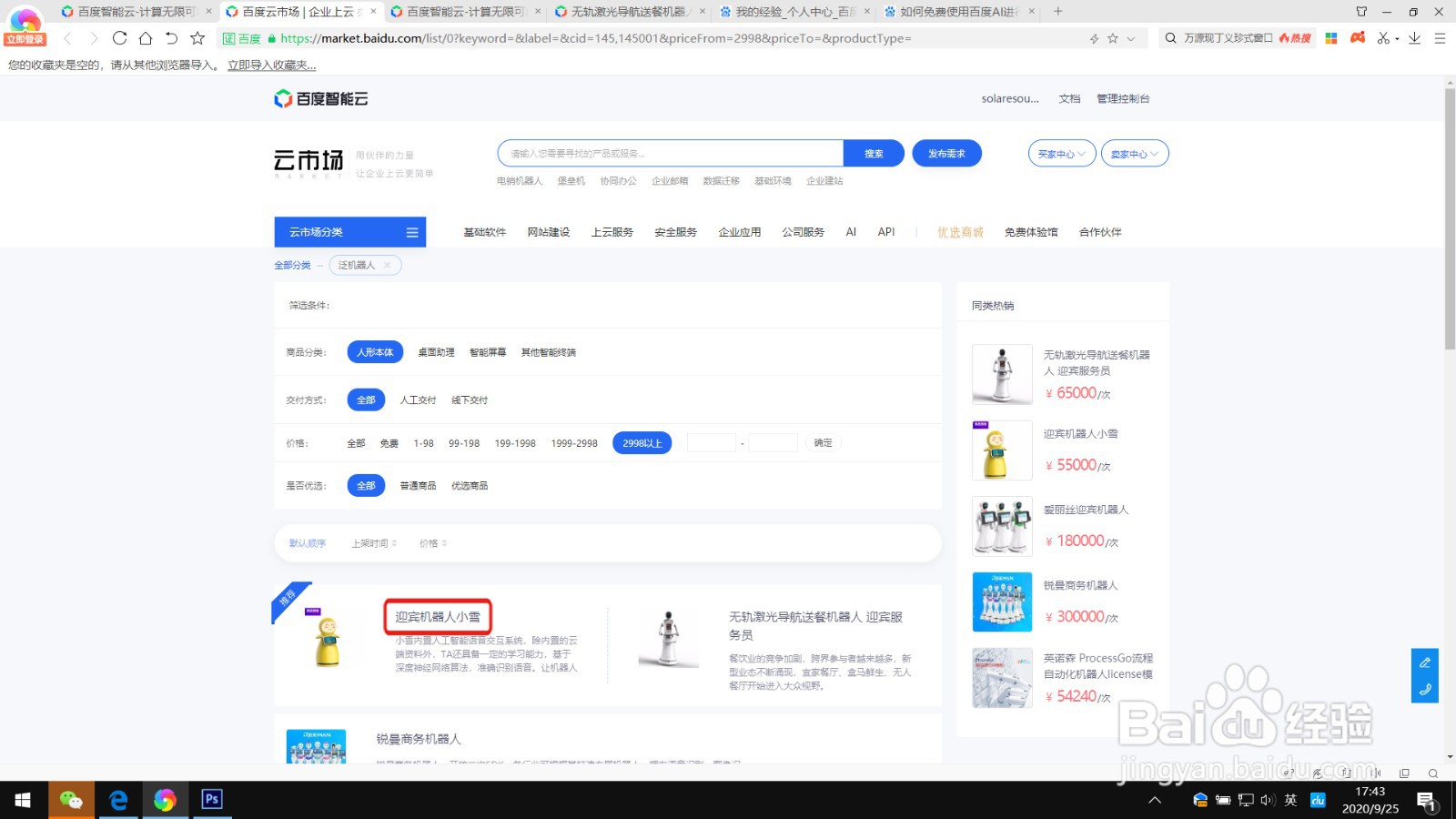Click the page vertical scrollbar
This screenshot has width=1456, height=819.
click(x=1450, y=218)
